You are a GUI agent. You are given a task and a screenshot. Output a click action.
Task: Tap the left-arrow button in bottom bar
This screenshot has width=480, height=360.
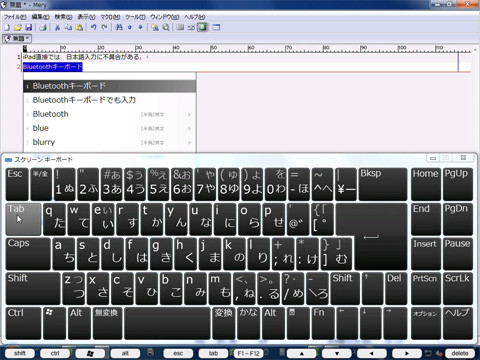coord(372,353)
